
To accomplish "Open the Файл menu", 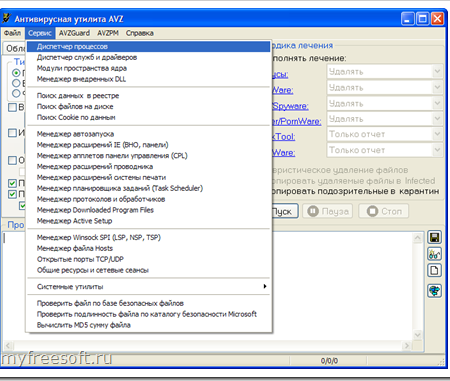I will (x=12, y=33).
